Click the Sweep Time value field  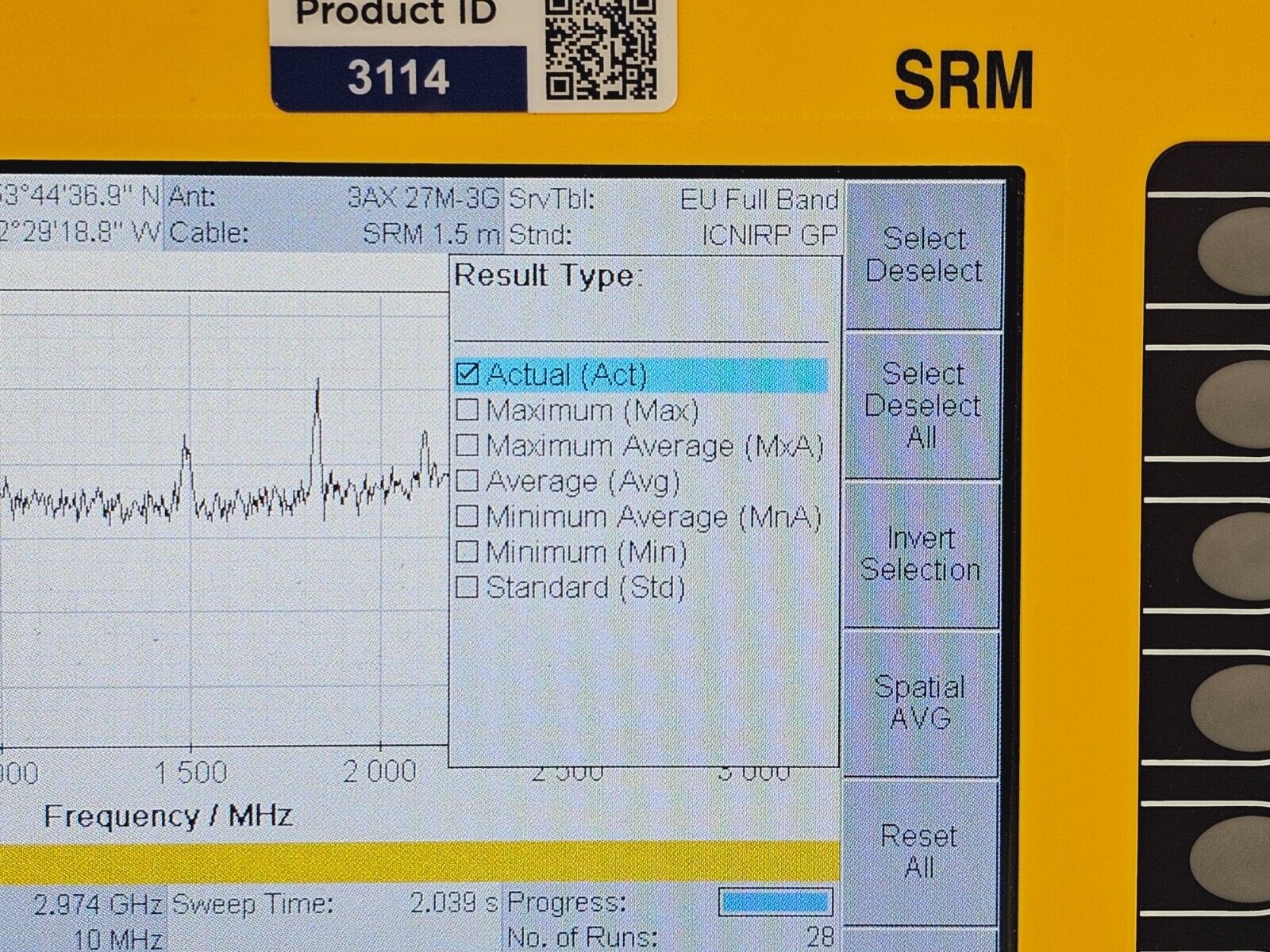point(454,903)
